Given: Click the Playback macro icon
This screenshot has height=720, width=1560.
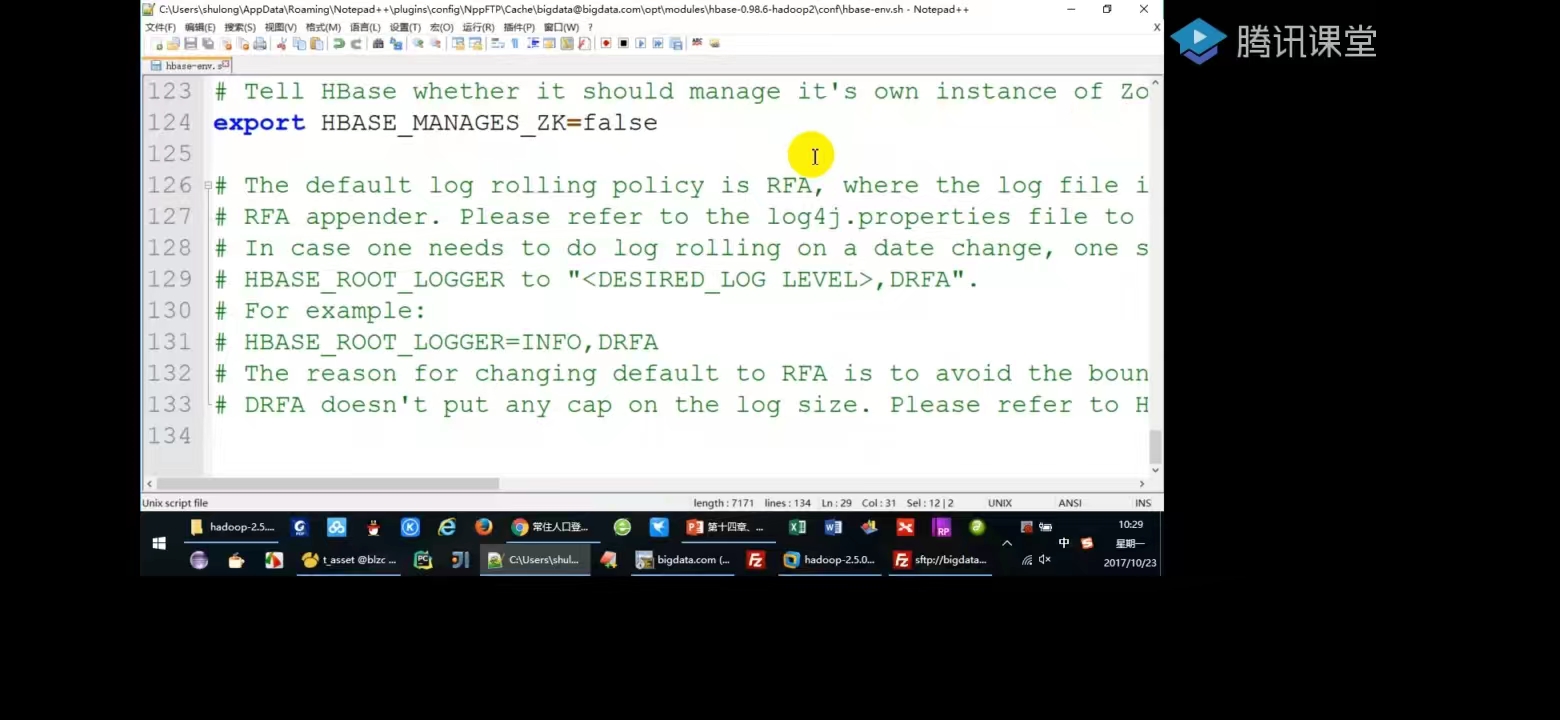Looking at the screenshot, I should click(x=641, y=43).
